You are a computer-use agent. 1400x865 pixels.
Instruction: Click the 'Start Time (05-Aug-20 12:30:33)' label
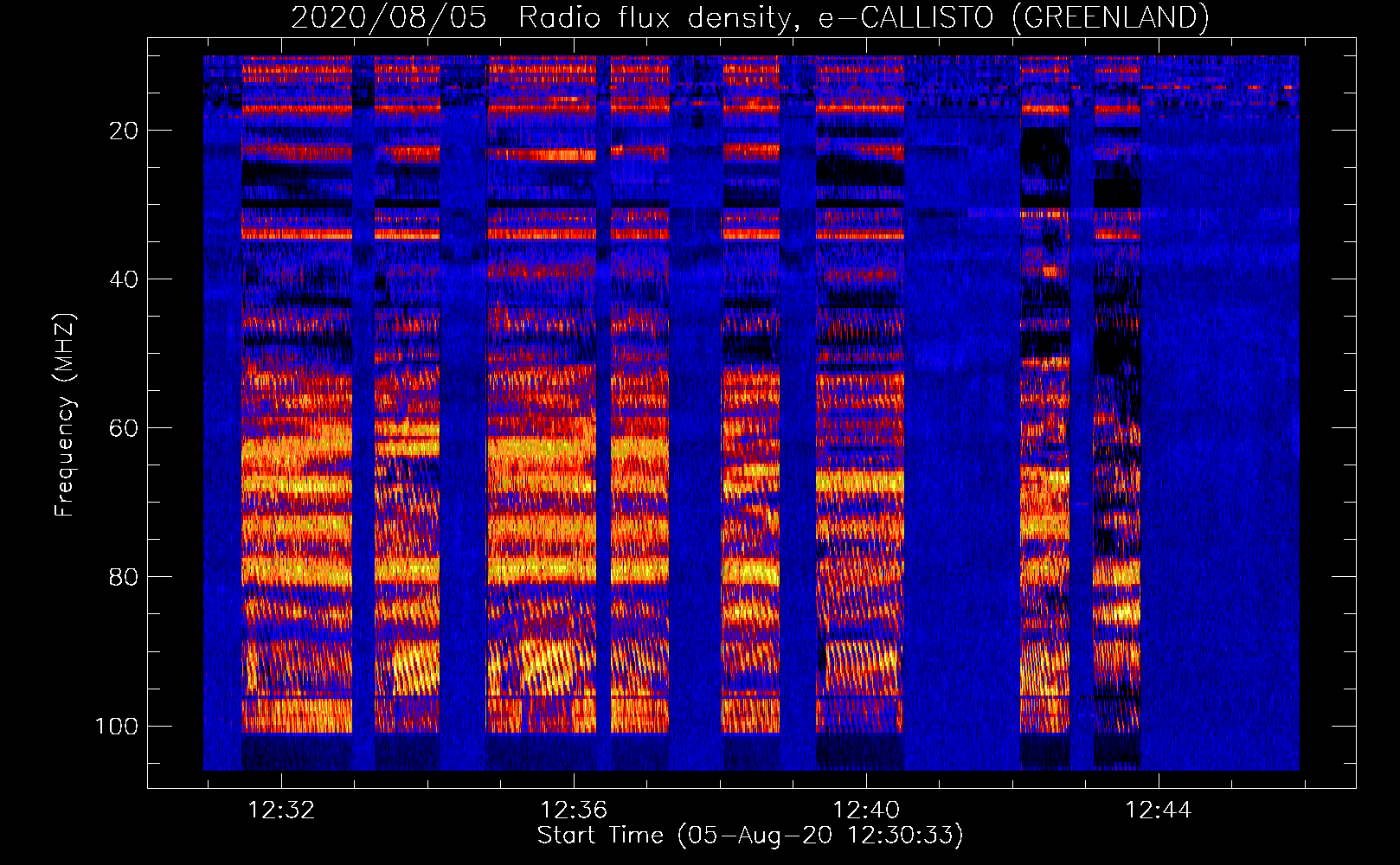[750, 836]
